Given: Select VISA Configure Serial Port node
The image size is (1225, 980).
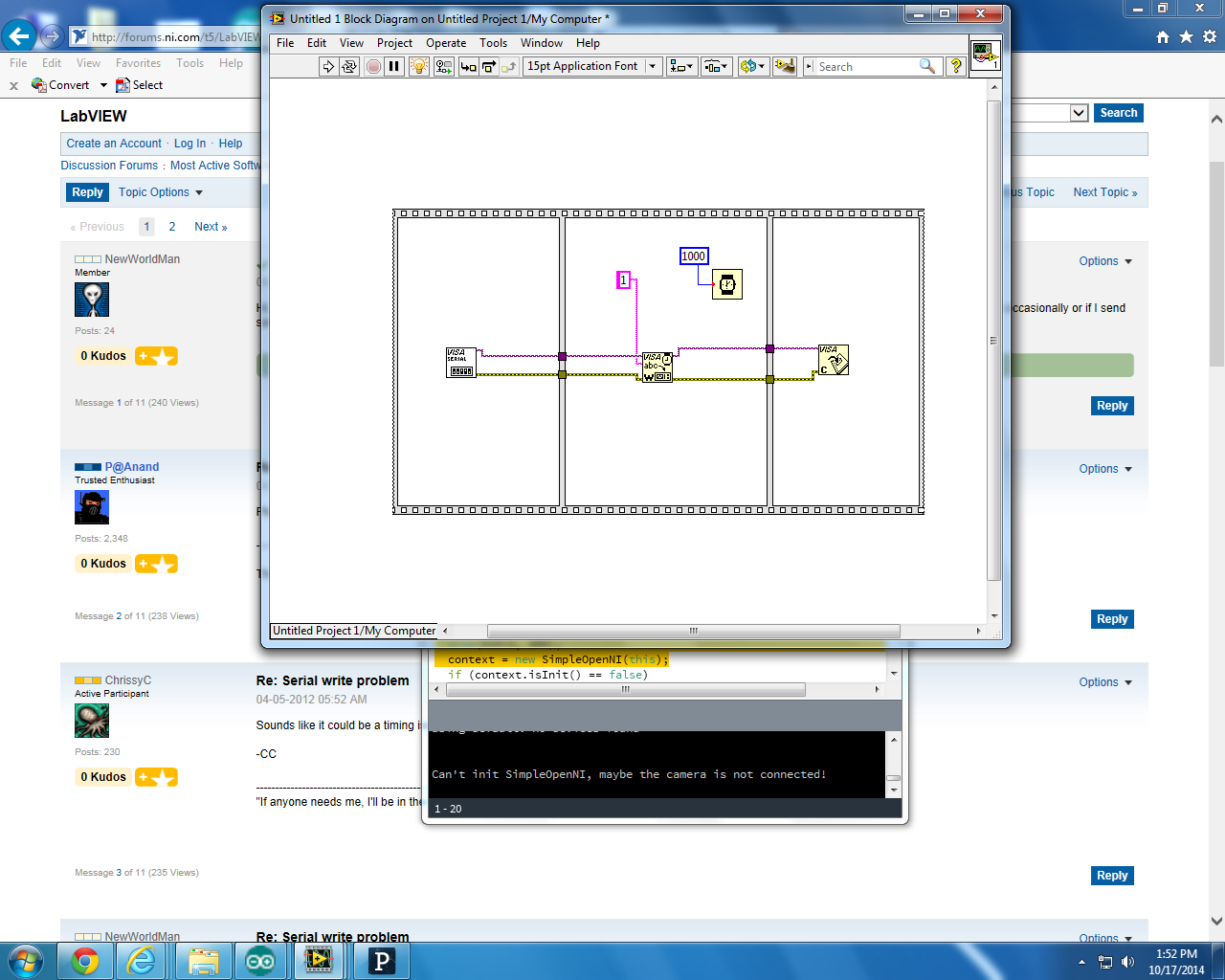Looking at the screenshot, I should (461, 363).
